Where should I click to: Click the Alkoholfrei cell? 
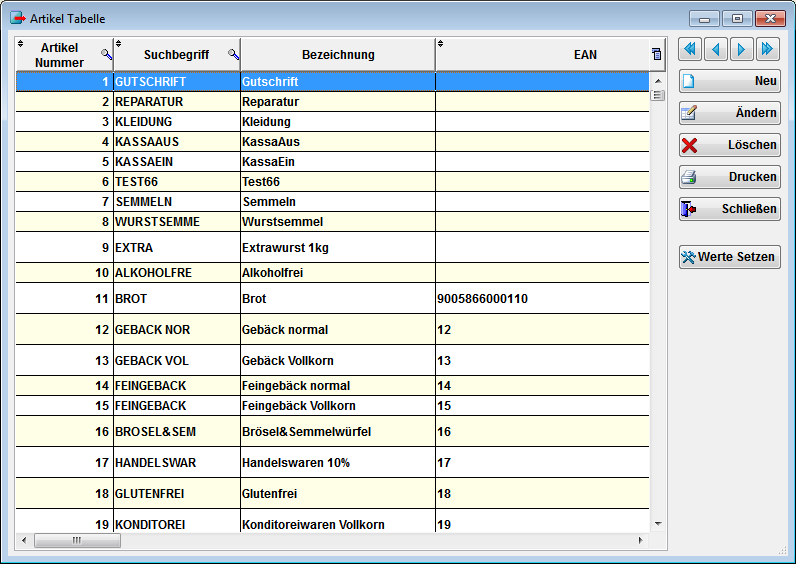338,273
